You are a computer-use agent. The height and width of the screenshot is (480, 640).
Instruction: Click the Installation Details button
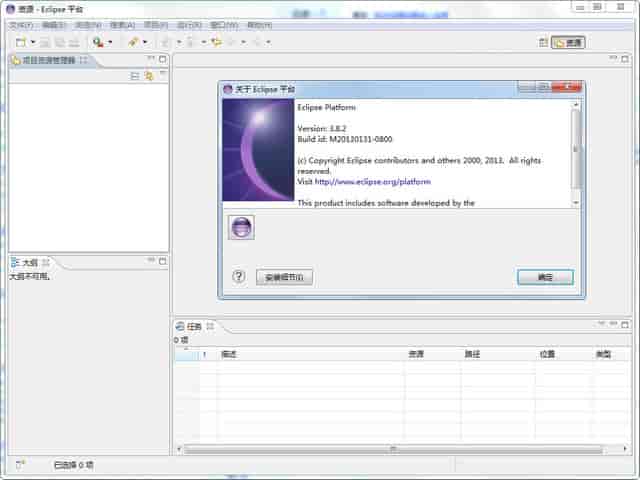(284, 277)
